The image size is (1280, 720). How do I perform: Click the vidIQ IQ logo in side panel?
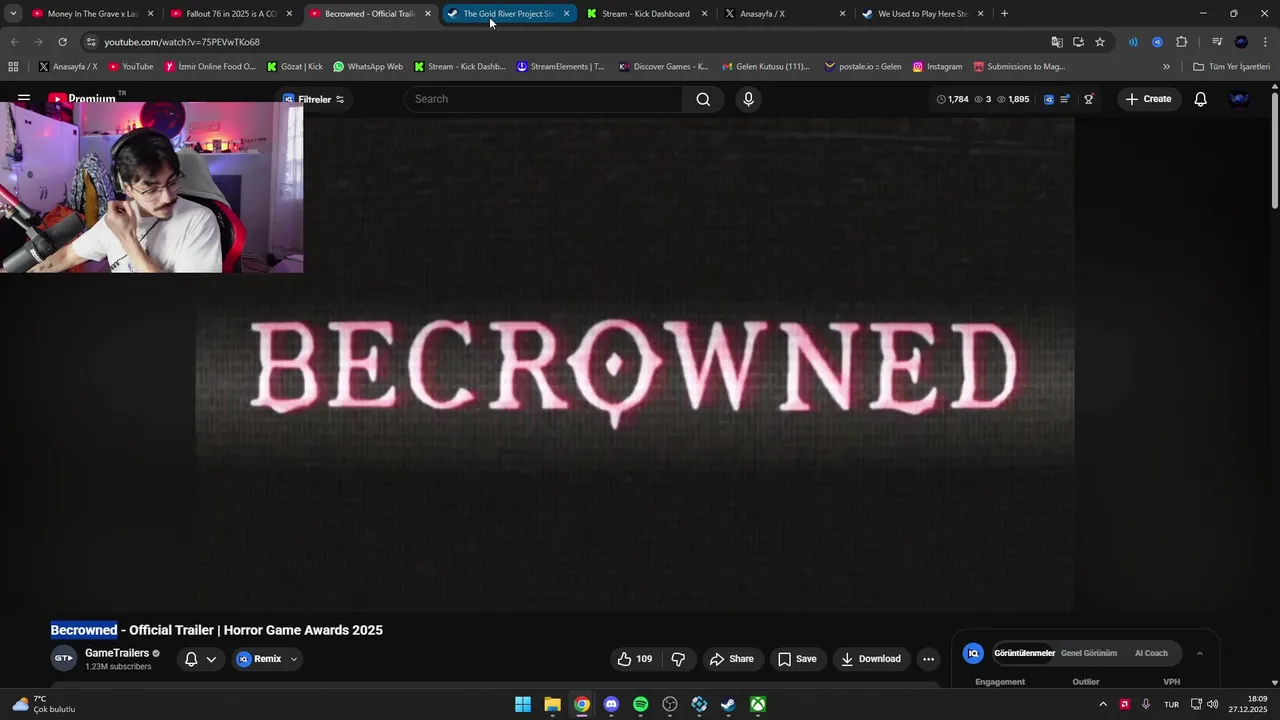click(x=973, y=653)
